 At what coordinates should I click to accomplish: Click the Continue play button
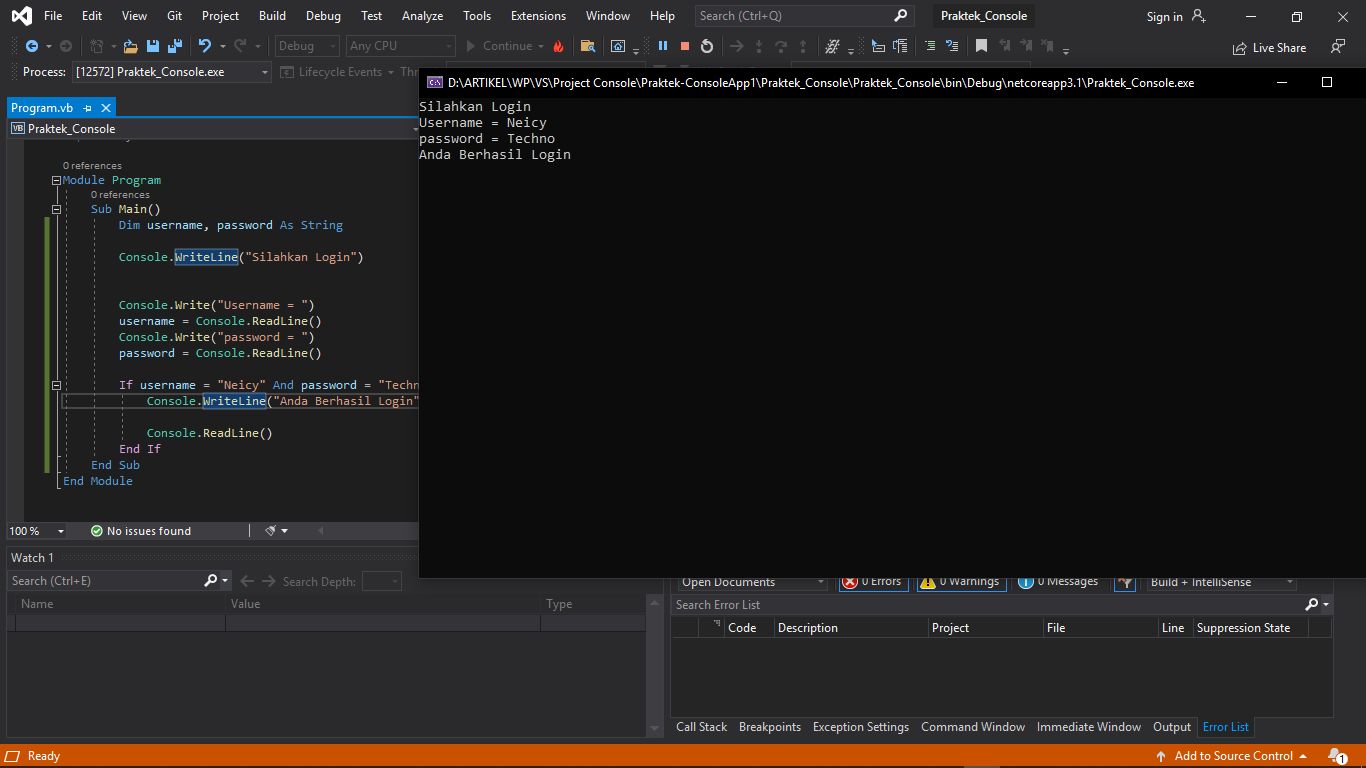(505, 46)
